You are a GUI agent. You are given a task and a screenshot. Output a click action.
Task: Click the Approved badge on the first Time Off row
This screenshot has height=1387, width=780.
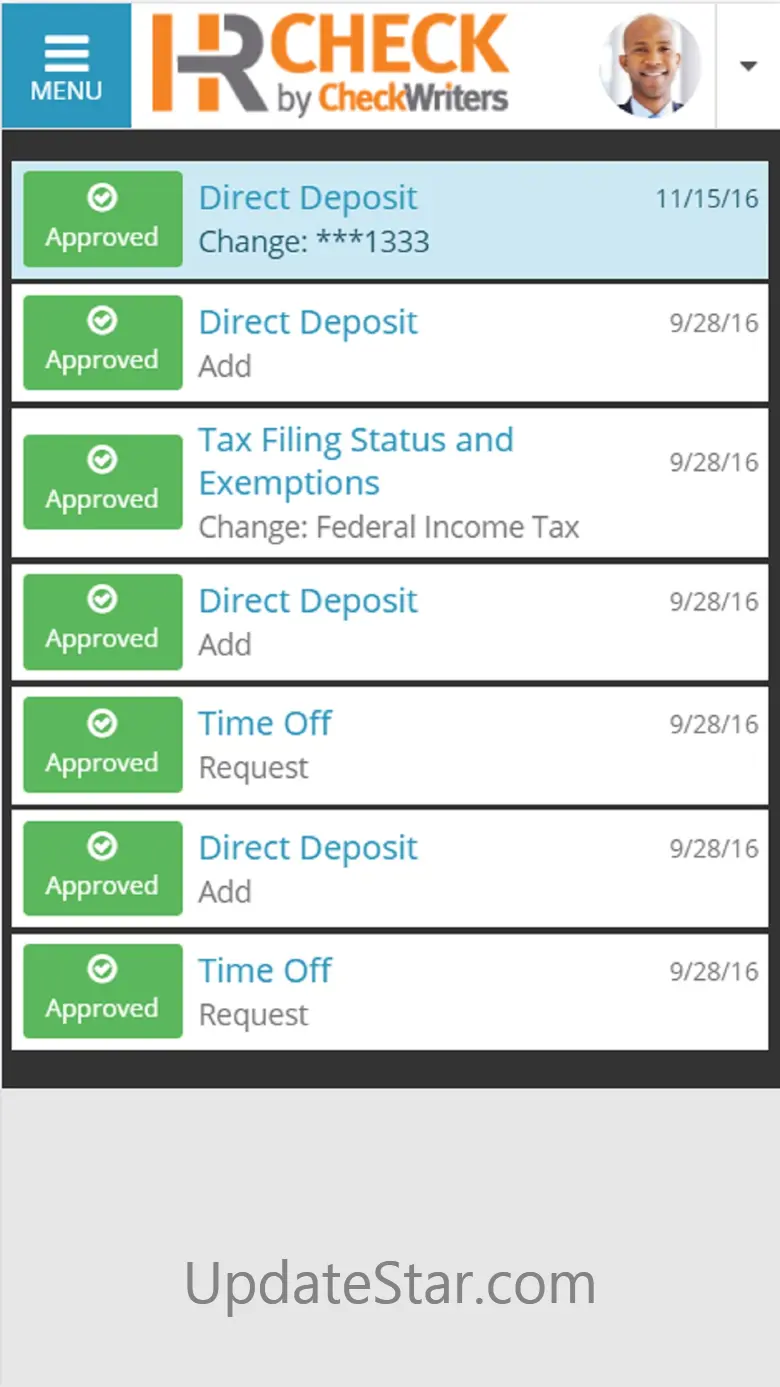(x=102, y=744)
